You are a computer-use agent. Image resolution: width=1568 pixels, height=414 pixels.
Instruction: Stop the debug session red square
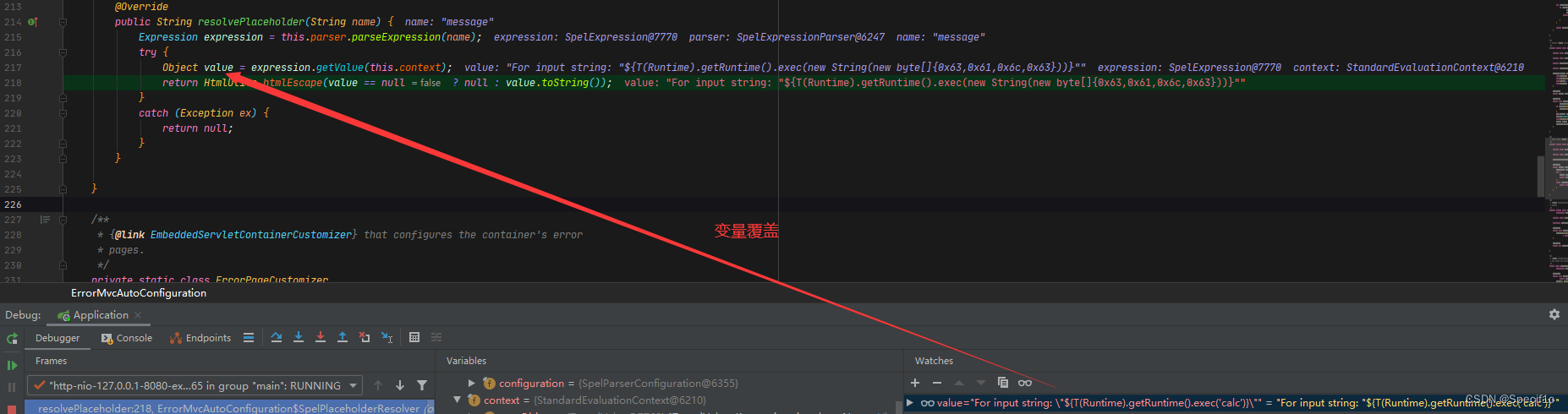pos(12,409)
